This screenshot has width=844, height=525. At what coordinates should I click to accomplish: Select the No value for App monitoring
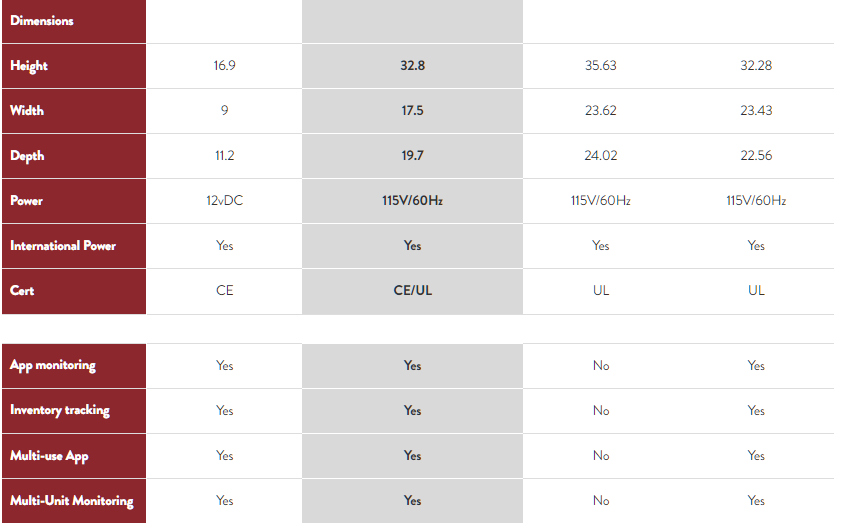pos(601,366)
